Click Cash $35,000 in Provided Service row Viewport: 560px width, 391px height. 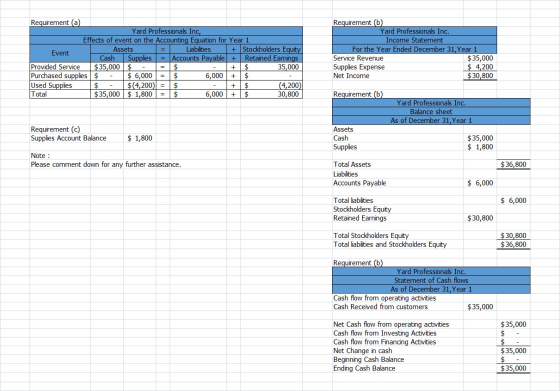click(107, 67)
